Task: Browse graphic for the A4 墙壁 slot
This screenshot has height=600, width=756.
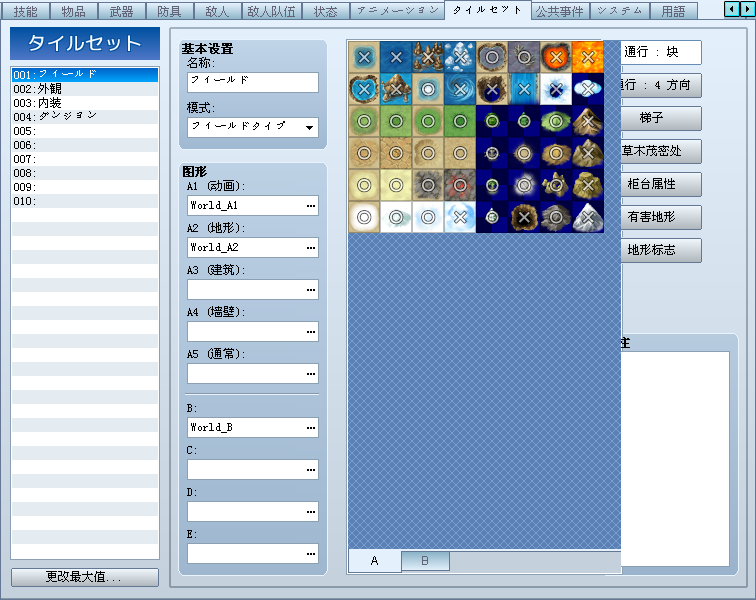Action: tap(310, 332)
